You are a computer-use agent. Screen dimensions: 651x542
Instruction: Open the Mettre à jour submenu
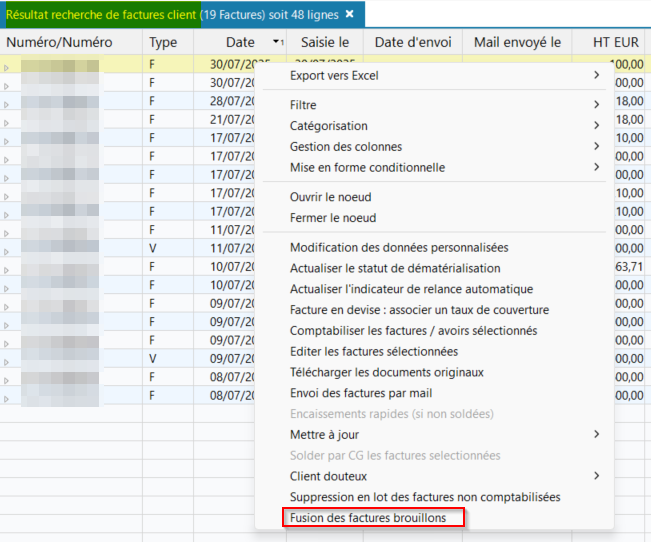coord(324,435)
